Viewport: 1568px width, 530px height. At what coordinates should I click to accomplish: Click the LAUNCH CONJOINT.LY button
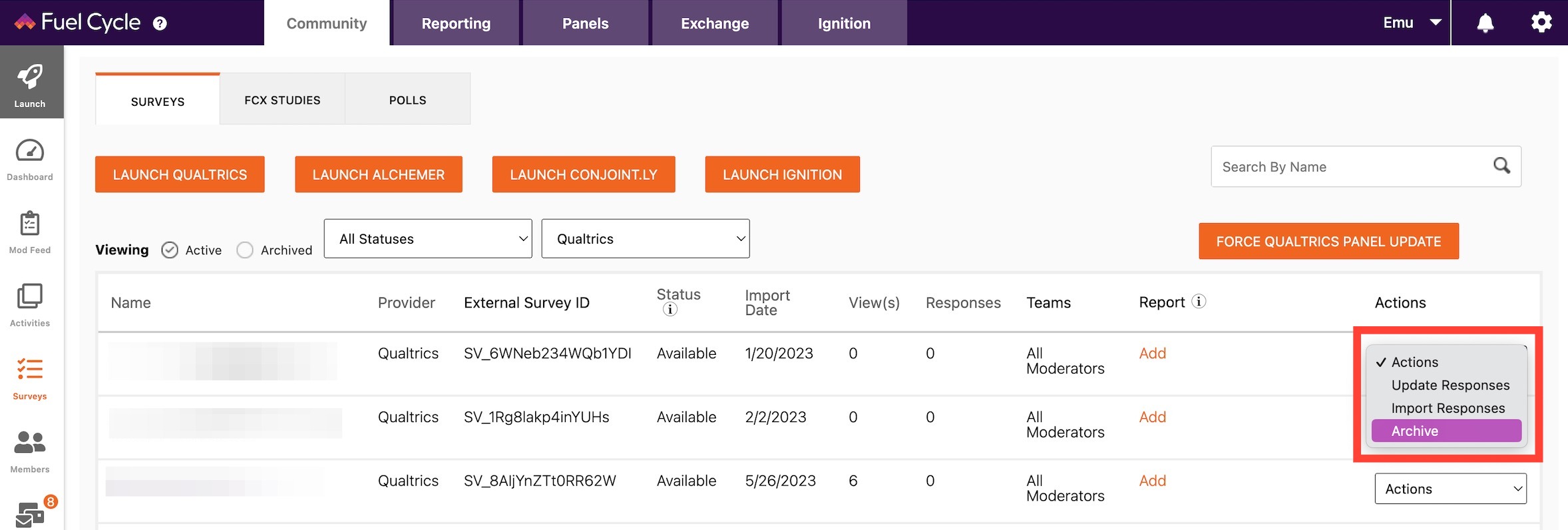coord(584,174)
